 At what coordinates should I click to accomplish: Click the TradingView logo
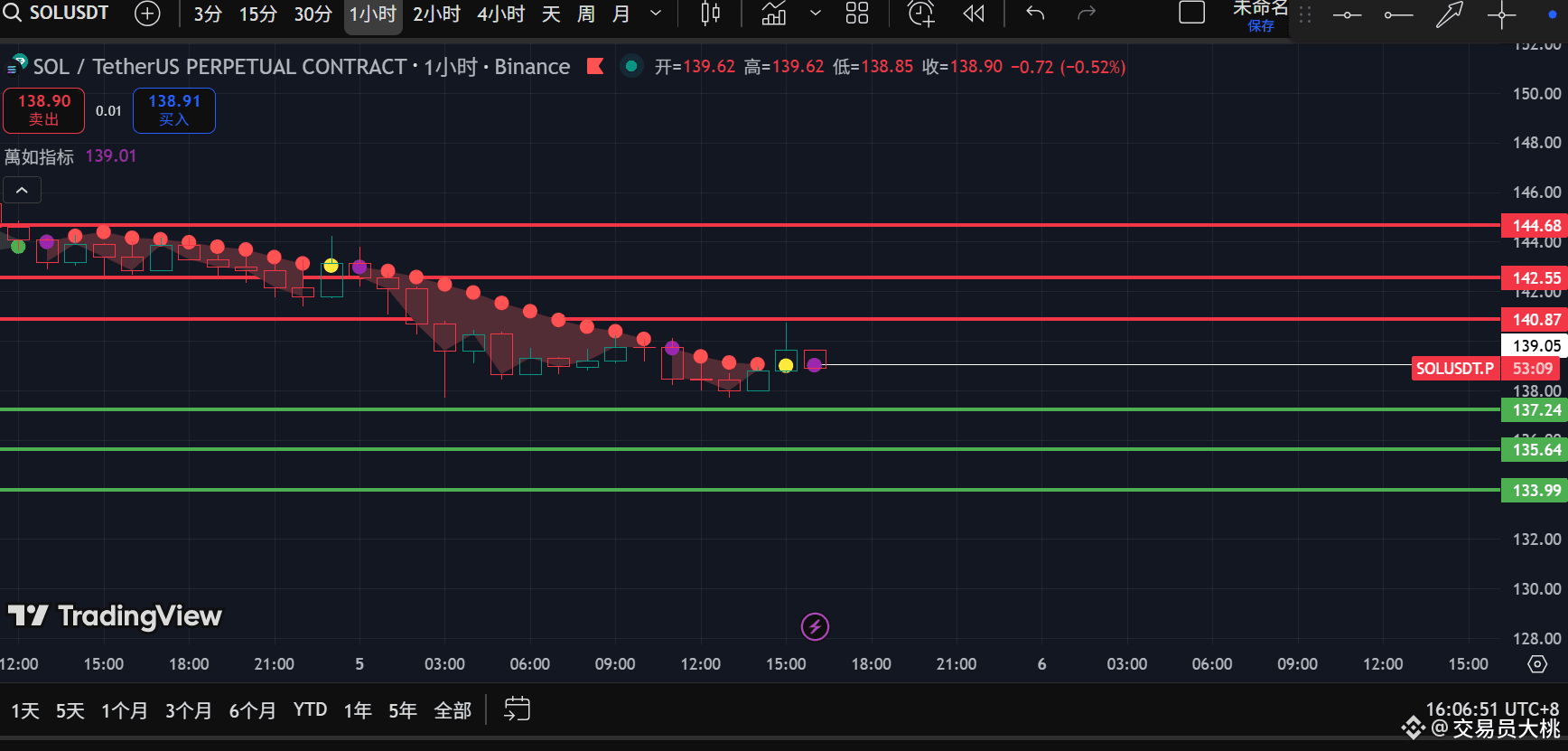click(x=115, y=616)
